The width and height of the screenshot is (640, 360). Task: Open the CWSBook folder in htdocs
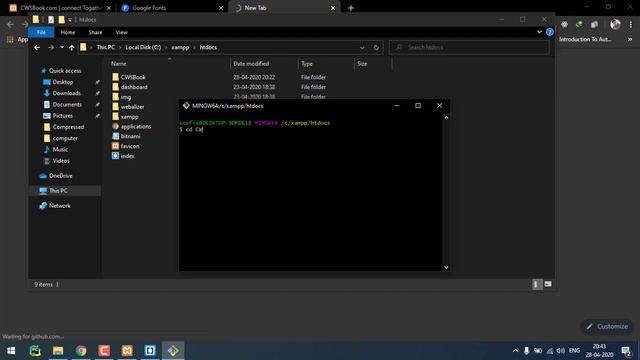click(133, 77)
